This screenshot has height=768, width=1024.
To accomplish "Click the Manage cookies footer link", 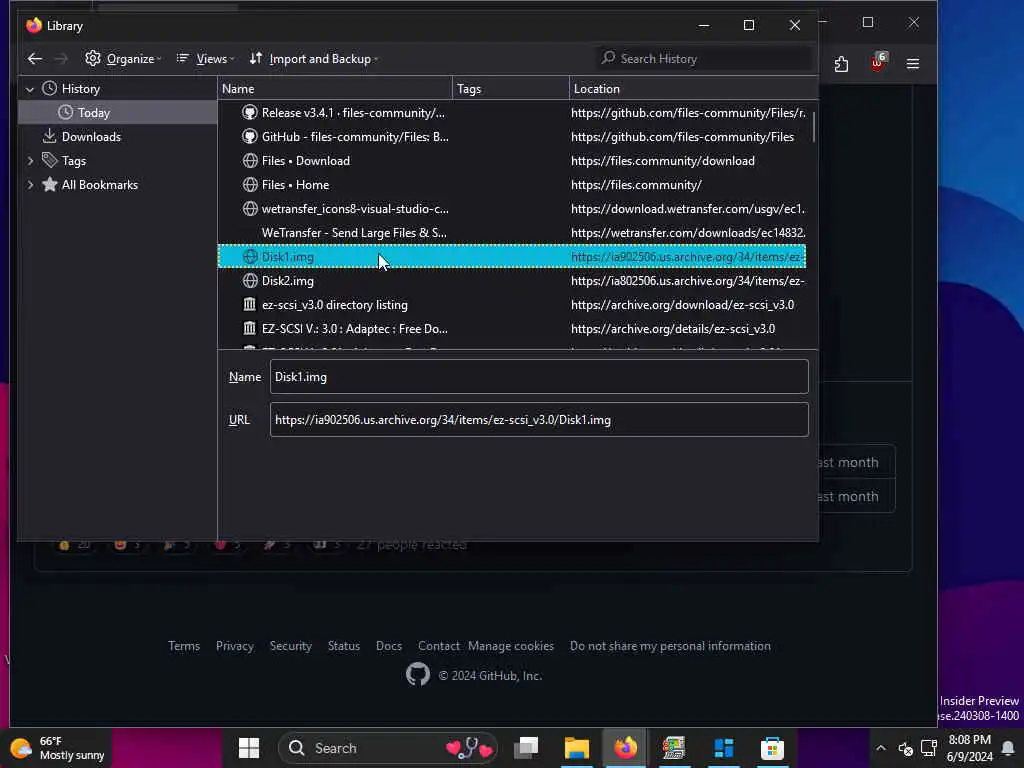I will [x=511, y=646].
